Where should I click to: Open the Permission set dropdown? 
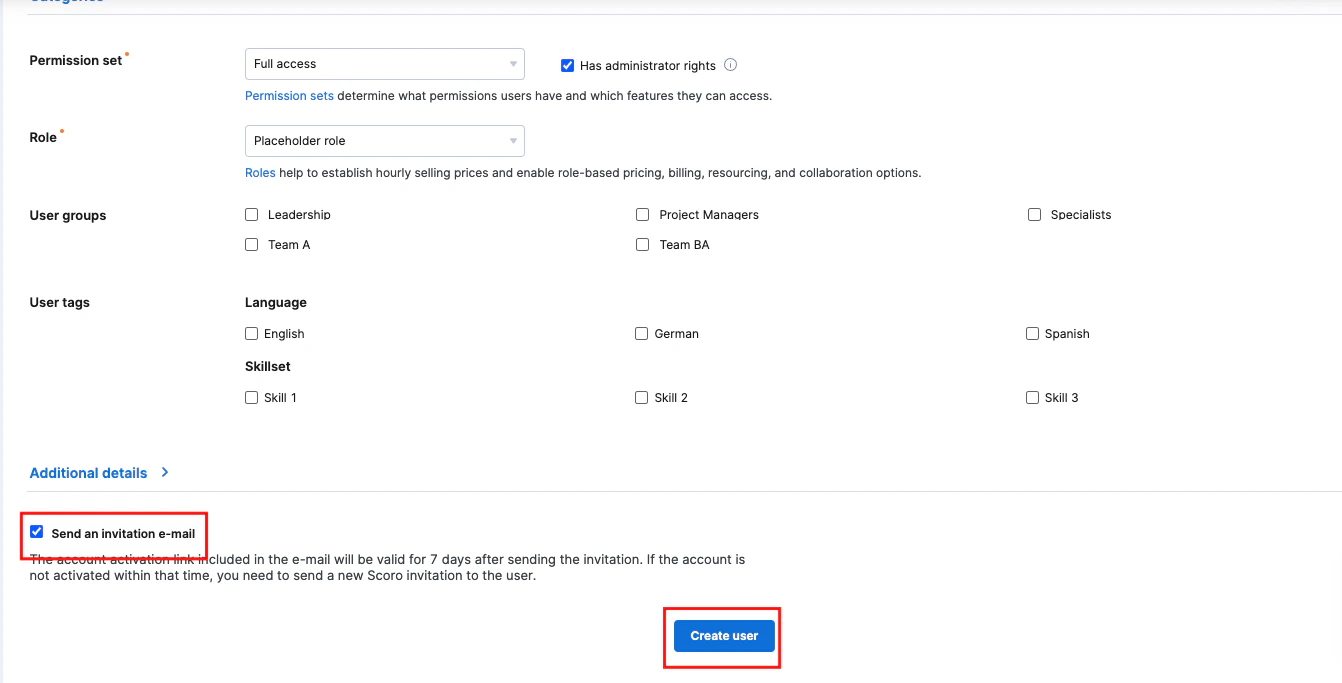[x=385, y=63]
